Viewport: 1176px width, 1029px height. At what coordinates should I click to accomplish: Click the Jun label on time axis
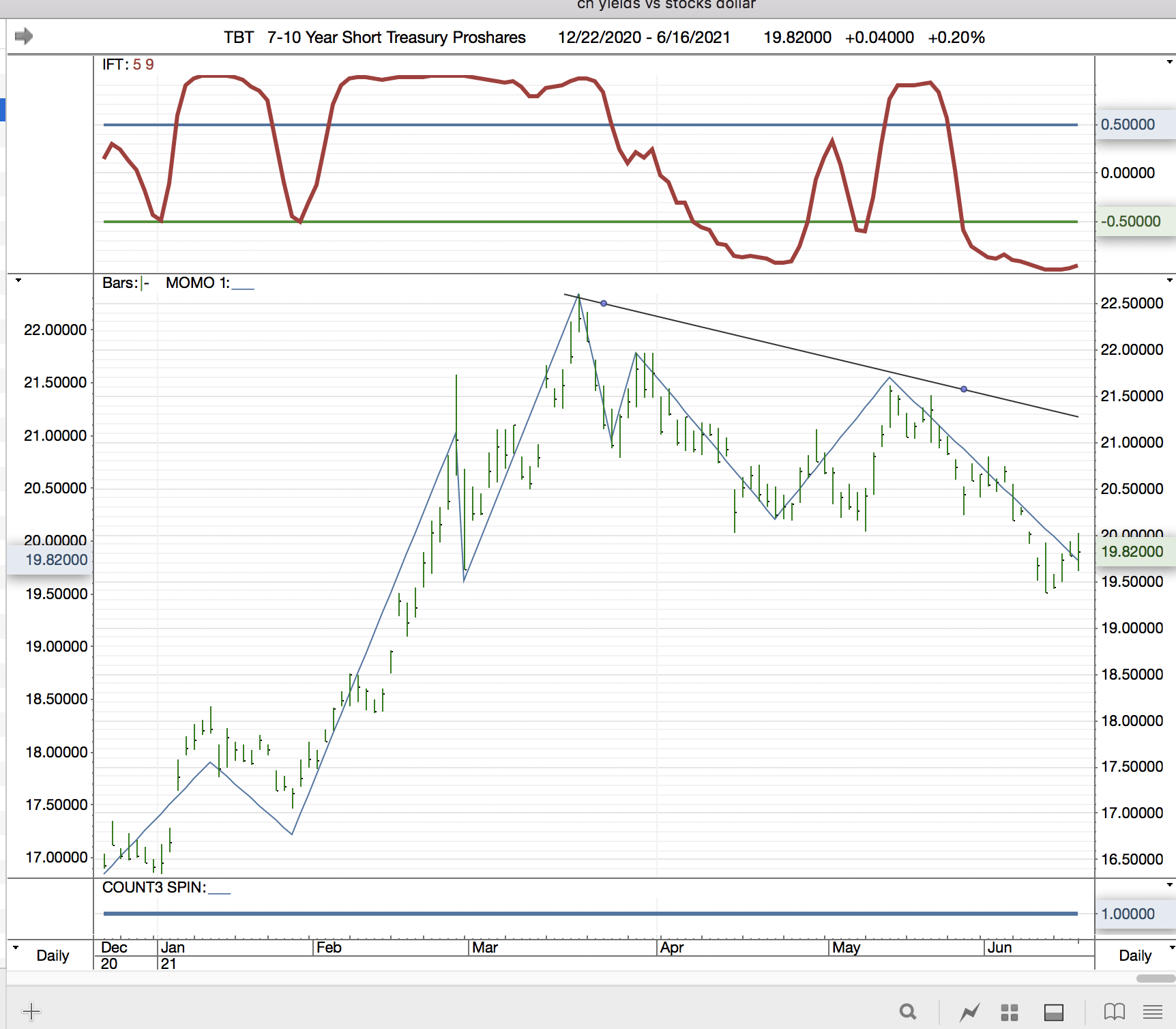(x=1000, y=947)
